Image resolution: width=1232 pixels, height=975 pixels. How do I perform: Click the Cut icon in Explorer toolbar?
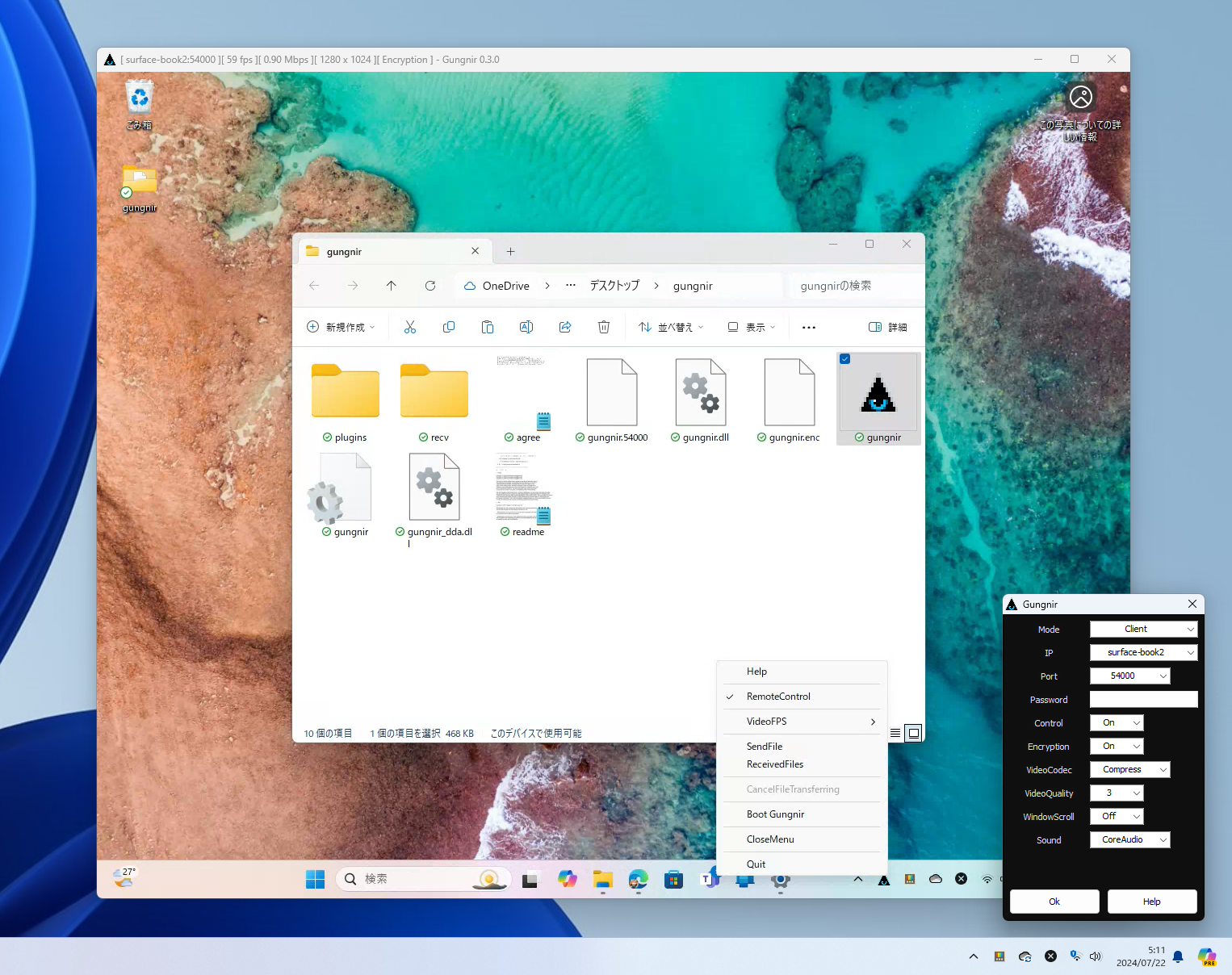click(410, 327)
